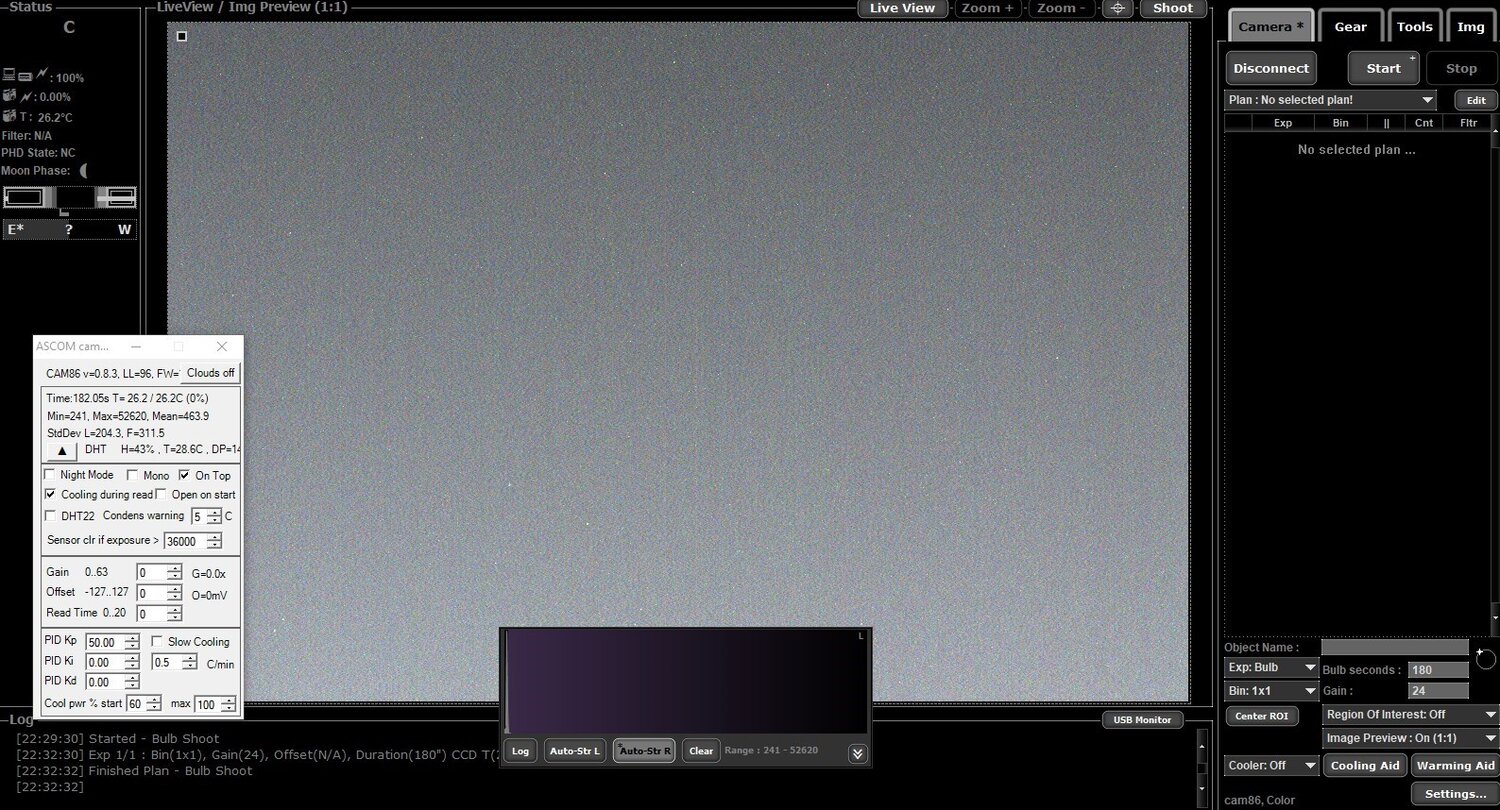The image size is (1500, 810).
Task: Open the Image Preview dropdown
Action: coord(1410,738)
